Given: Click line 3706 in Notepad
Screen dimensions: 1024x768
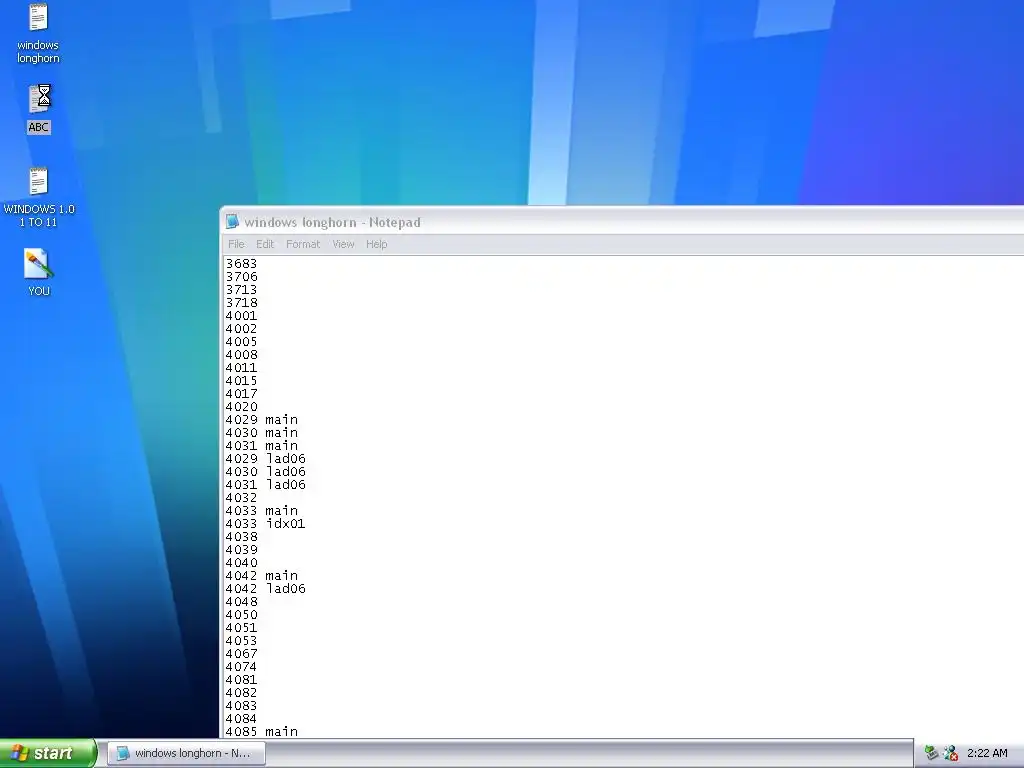Looking at the screenshot, I should pyautogui.click(x=241, y=277).
